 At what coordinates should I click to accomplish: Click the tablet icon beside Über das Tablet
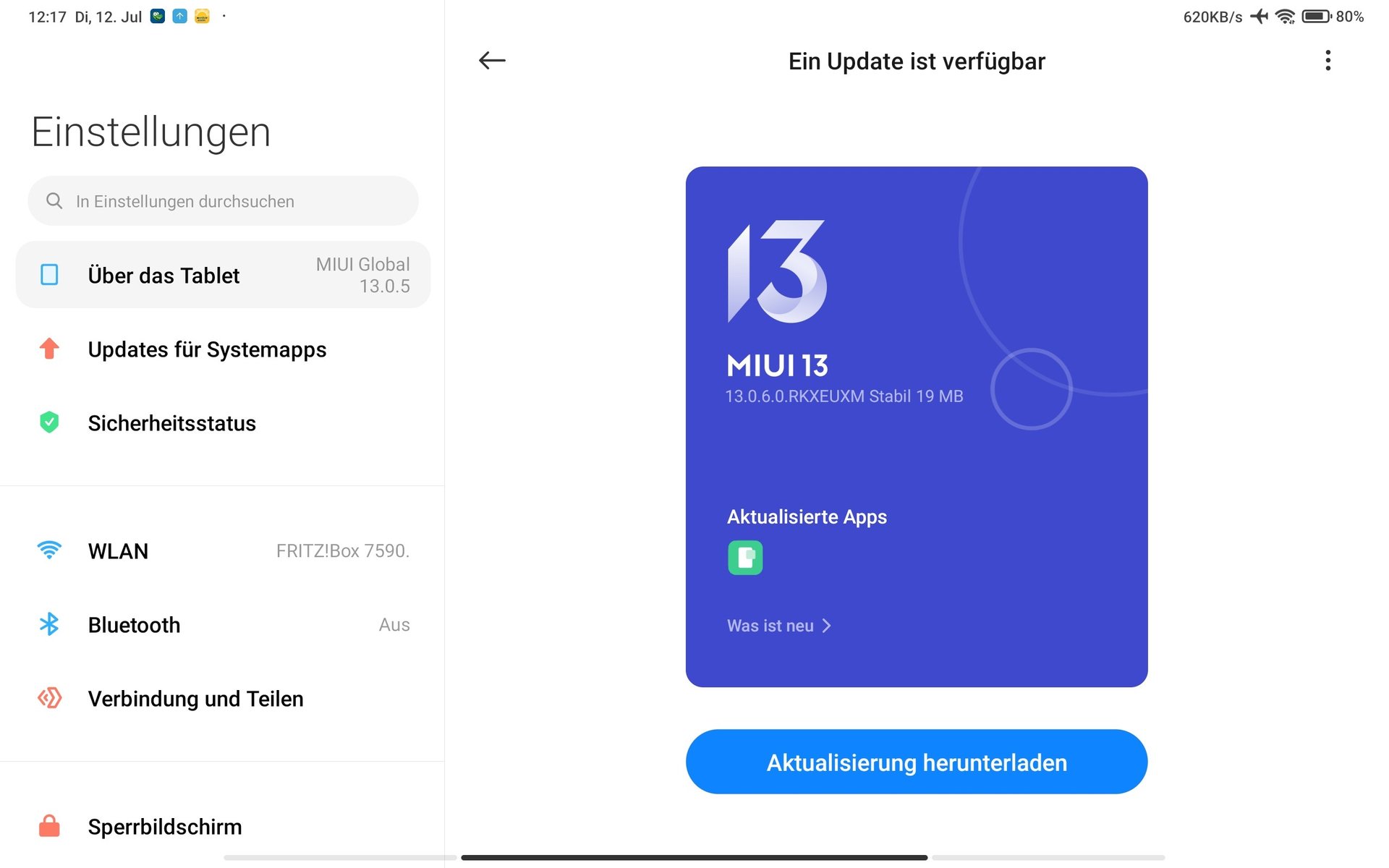pos(49,275)
